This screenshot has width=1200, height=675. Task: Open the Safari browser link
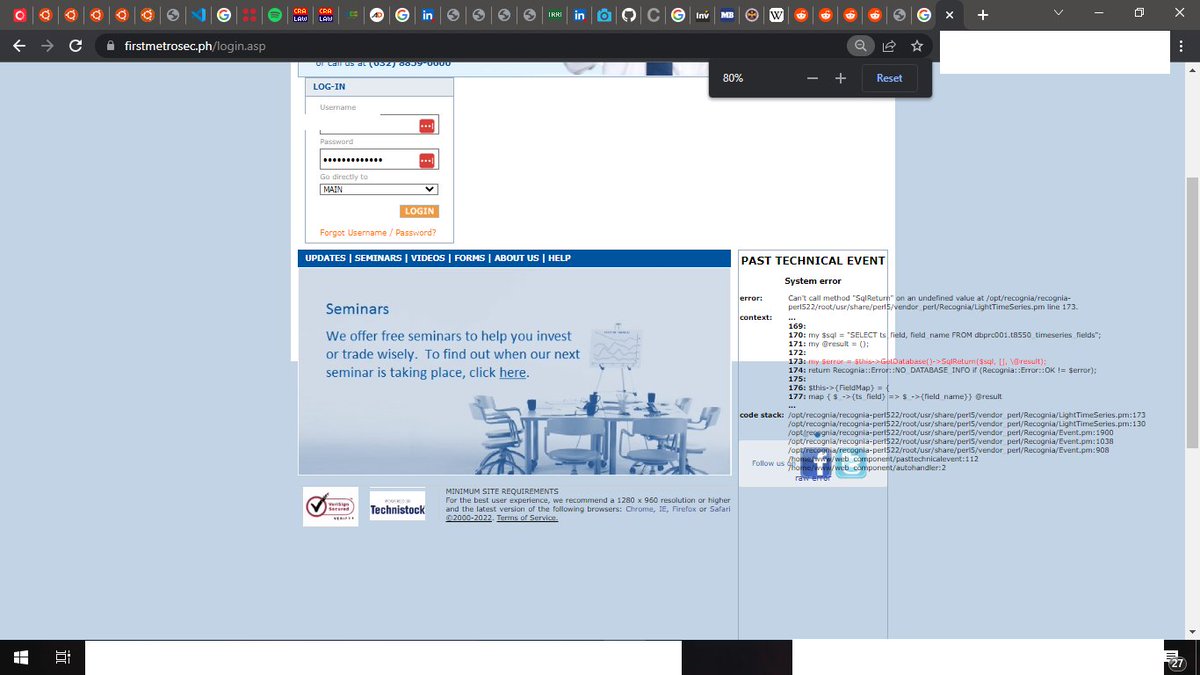click(720, 509)
